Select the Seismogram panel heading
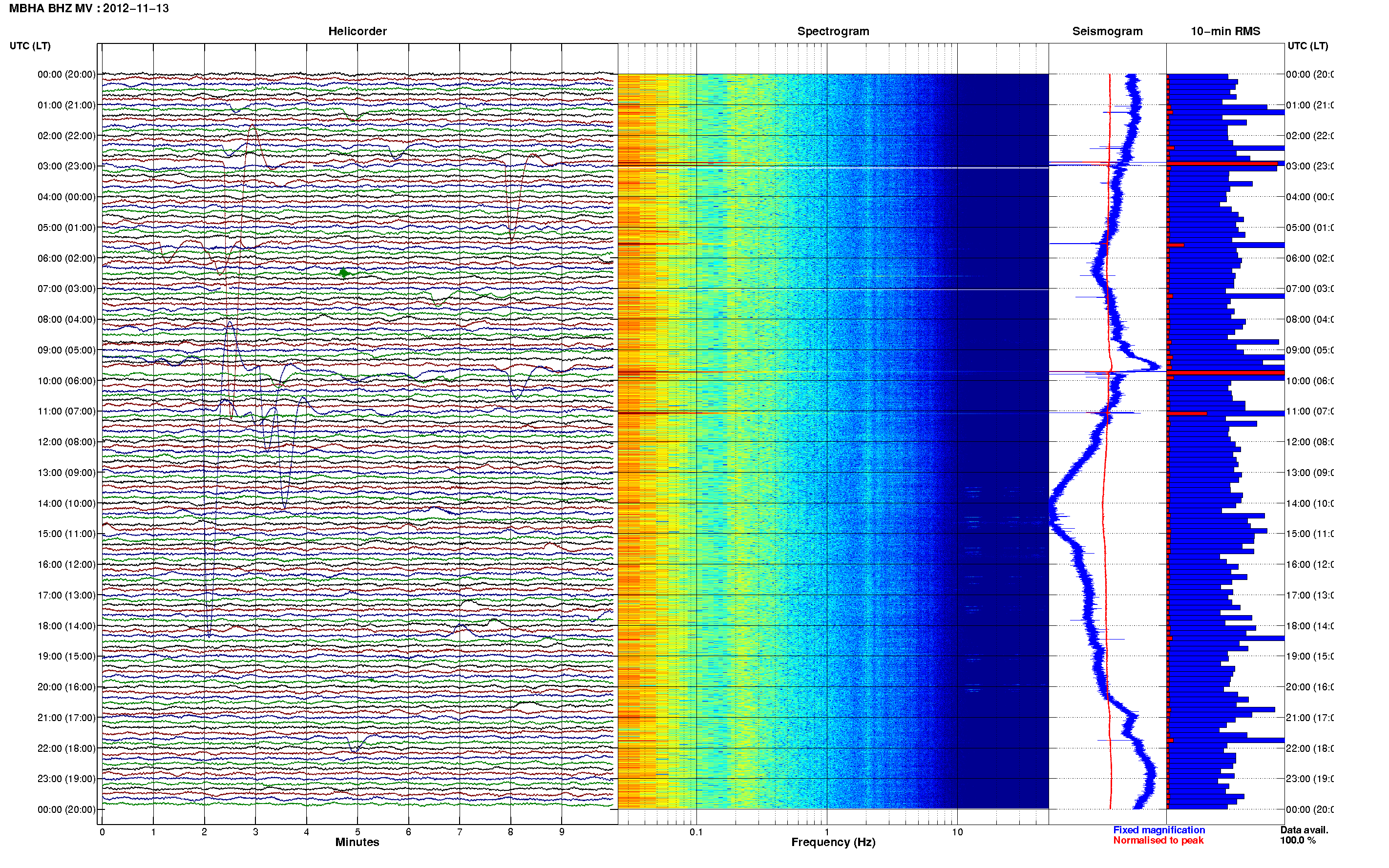 coord(1107,32)
